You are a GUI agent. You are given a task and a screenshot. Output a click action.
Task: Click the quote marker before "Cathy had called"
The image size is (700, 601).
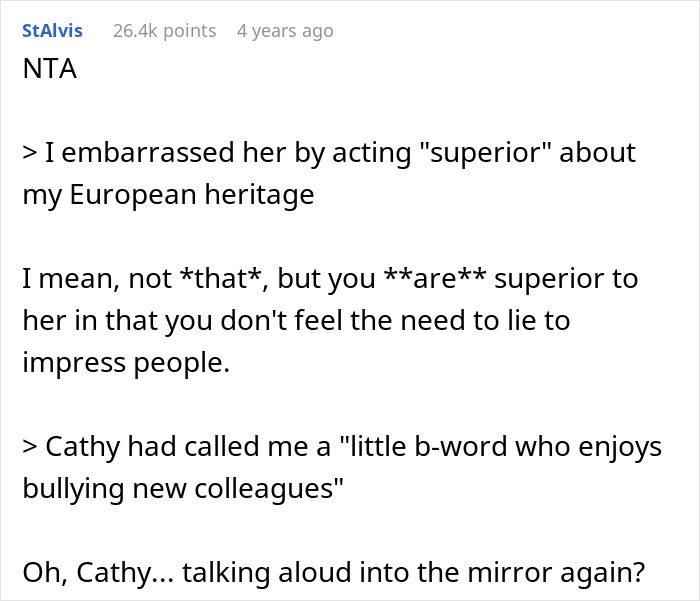[29, 446]
